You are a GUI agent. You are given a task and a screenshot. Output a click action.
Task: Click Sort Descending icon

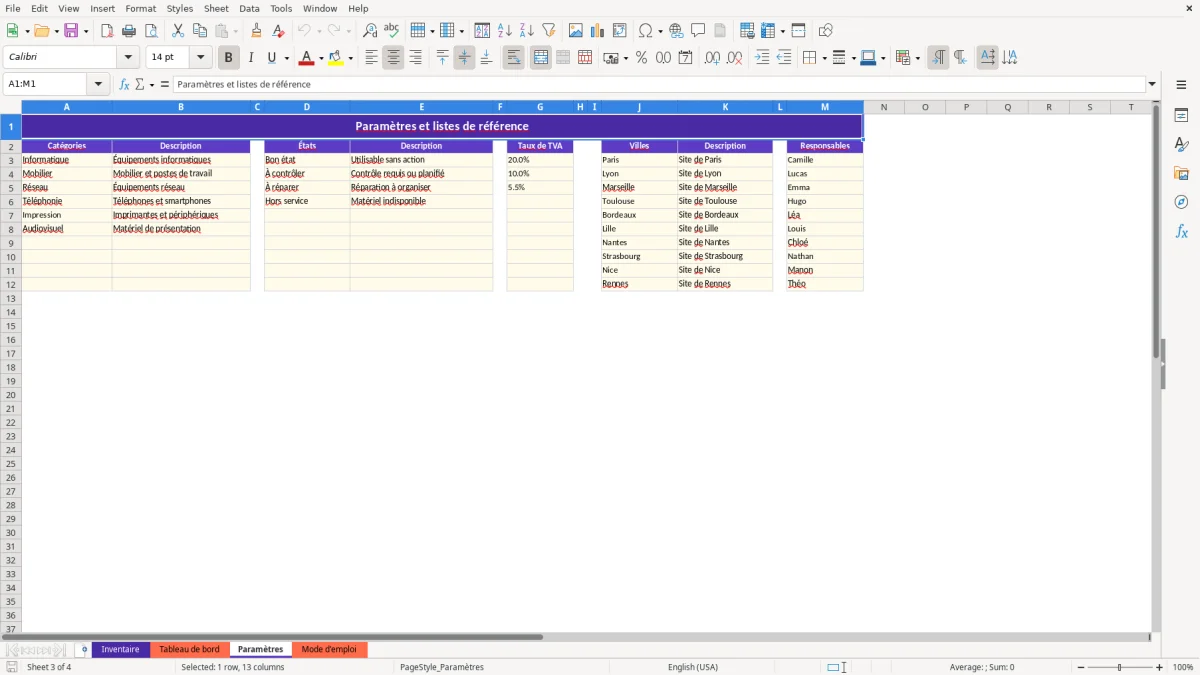tap(527, 31)
